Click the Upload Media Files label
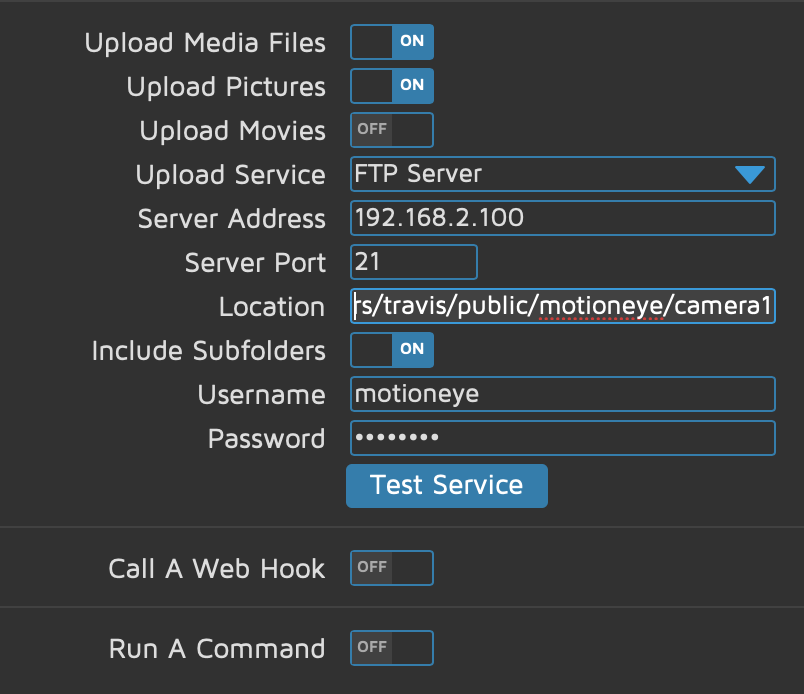The height and width of the screenshot is (694, 804). 207,42
